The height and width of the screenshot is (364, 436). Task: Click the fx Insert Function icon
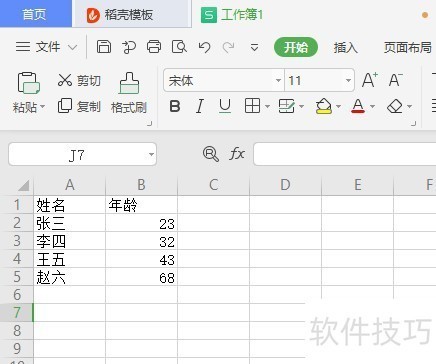pyautogui.click(x=237, y=154)
